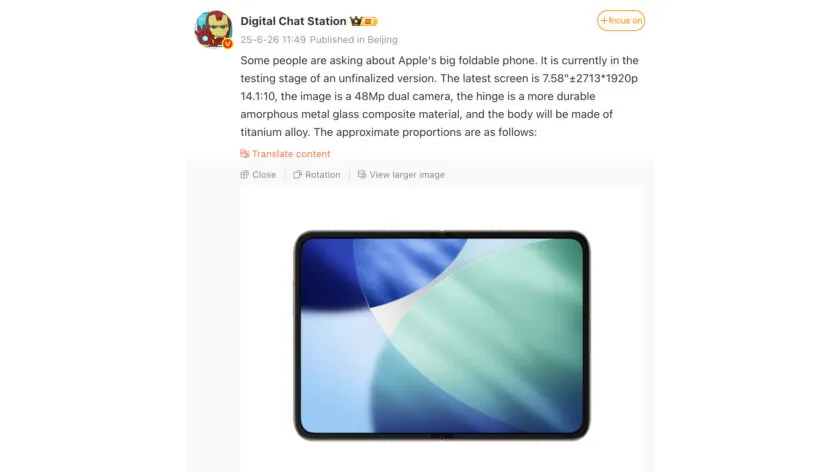The width and height of the screenshot is (840, 472).
Task: Open Digital Chat Station's Iron Man avatar
Action: (213, 29)
